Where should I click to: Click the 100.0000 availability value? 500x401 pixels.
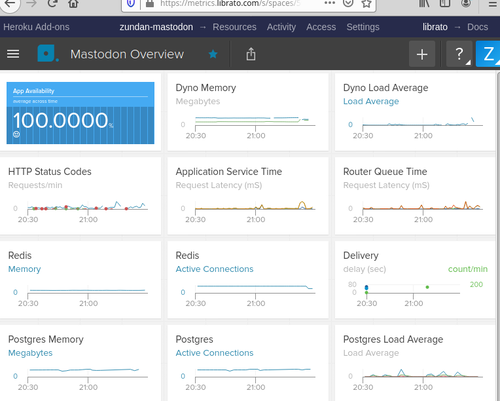click(60, 120)
